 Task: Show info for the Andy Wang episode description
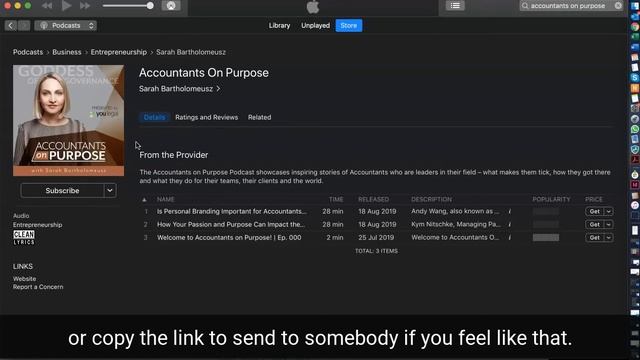pyautogui.click(x=509, y=211)
